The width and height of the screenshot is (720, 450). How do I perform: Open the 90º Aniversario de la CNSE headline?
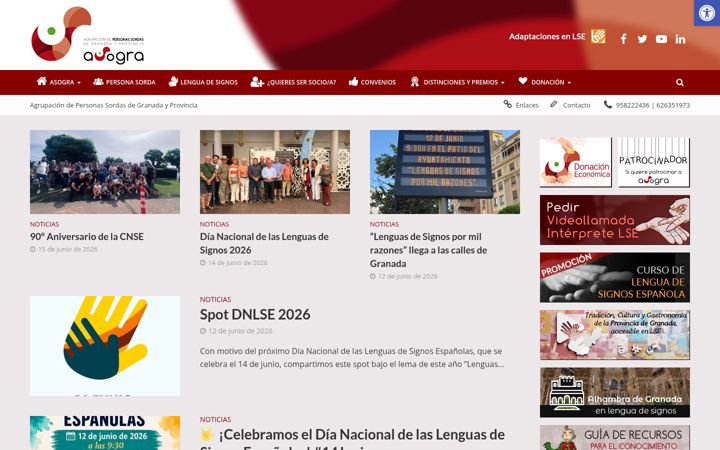pos(87,236)
